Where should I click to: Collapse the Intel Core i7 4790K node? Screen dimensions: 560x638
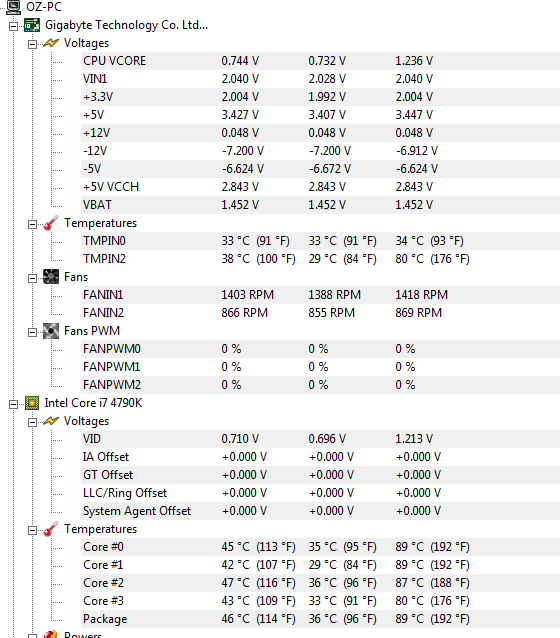(x=13, y=404)
